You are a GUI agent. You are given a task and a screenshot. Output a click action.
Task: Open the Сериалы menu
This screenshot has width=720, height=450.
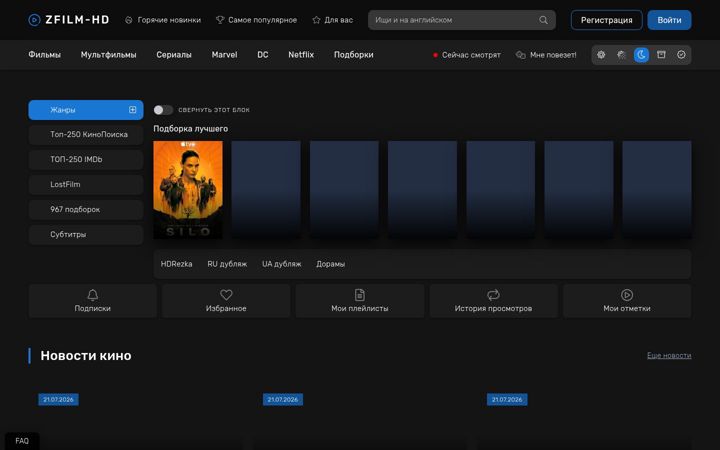(174, 55)
